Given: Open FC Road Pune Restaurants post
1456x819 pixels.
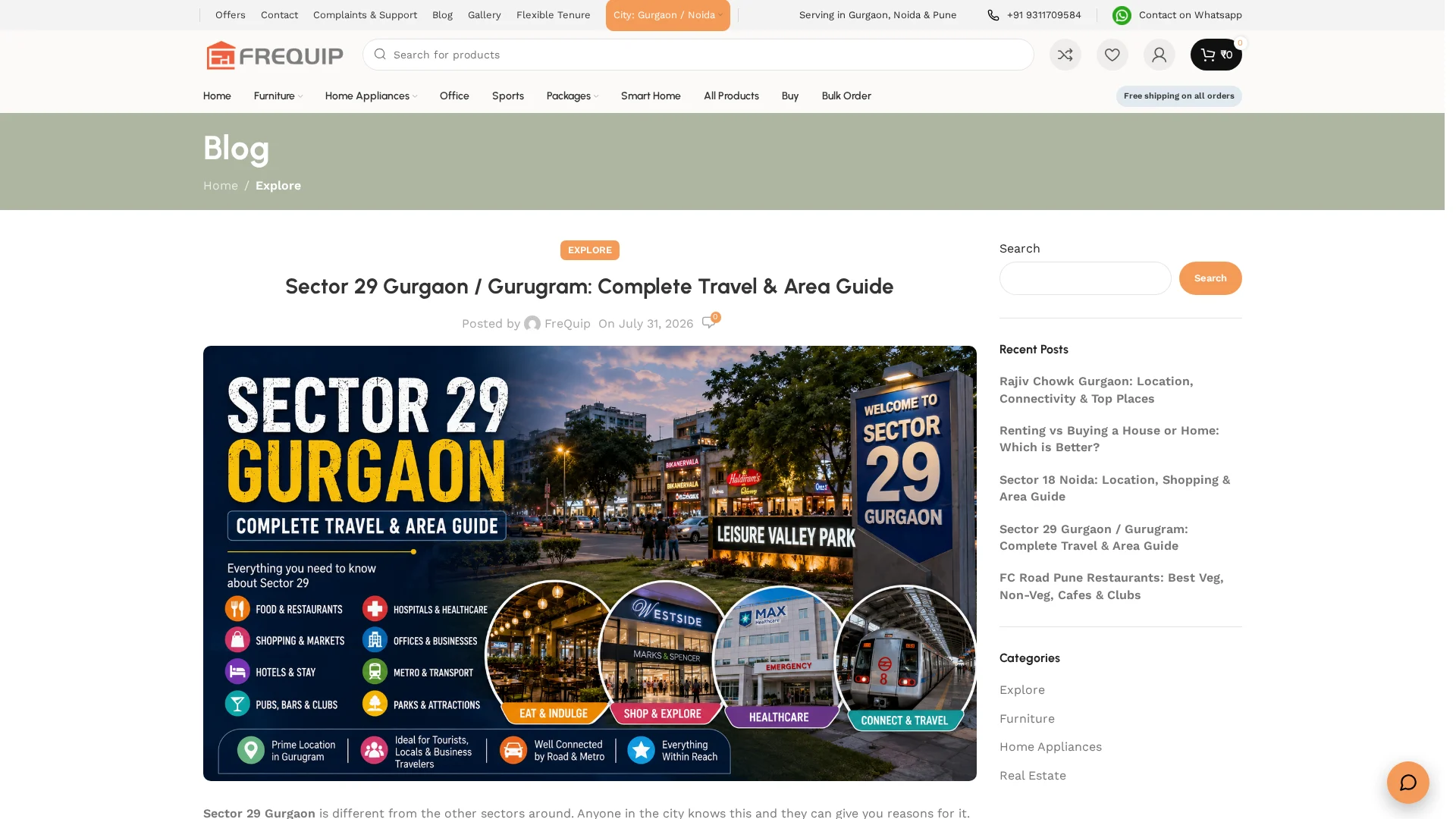Looking at the screenshot, I should click(1111, 586).
